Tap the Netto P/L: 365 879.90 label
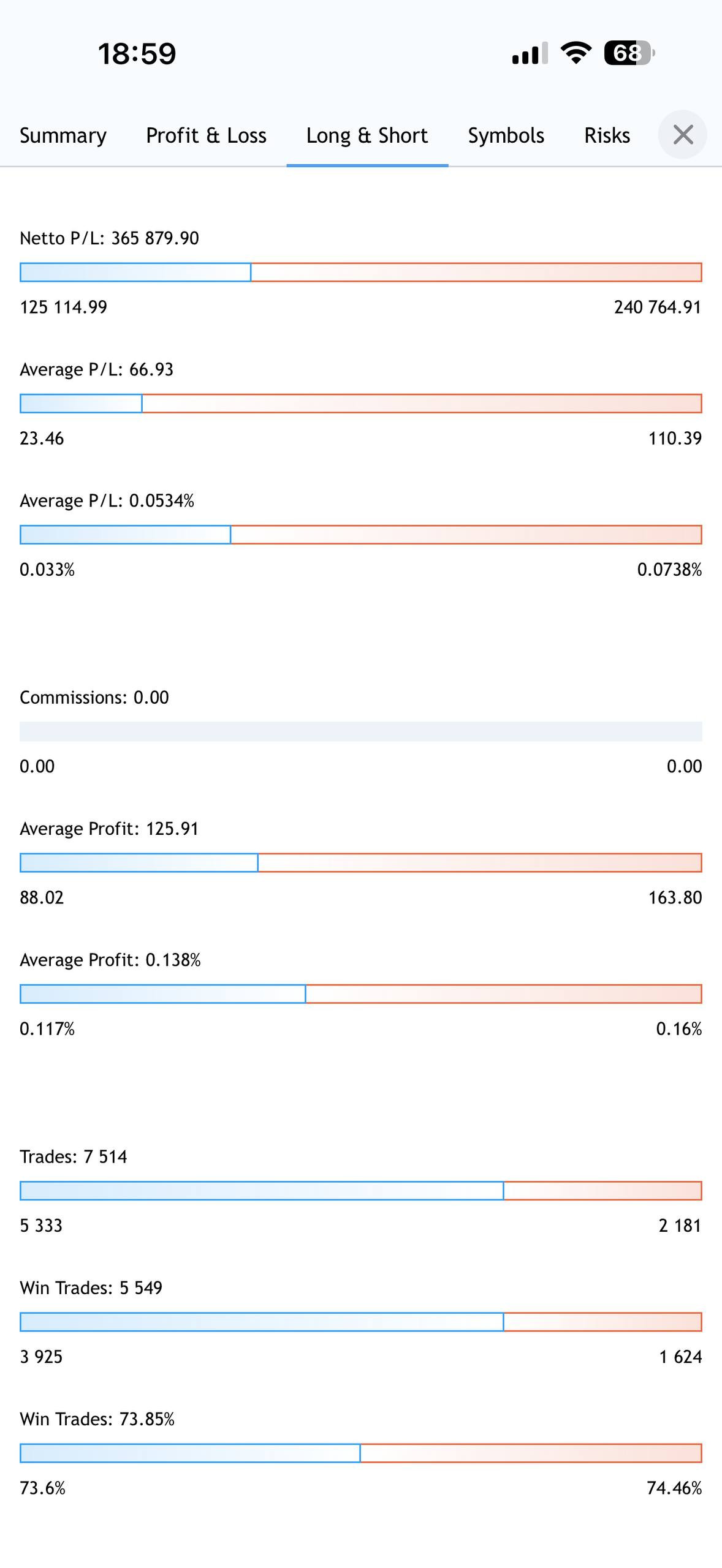 109,238
